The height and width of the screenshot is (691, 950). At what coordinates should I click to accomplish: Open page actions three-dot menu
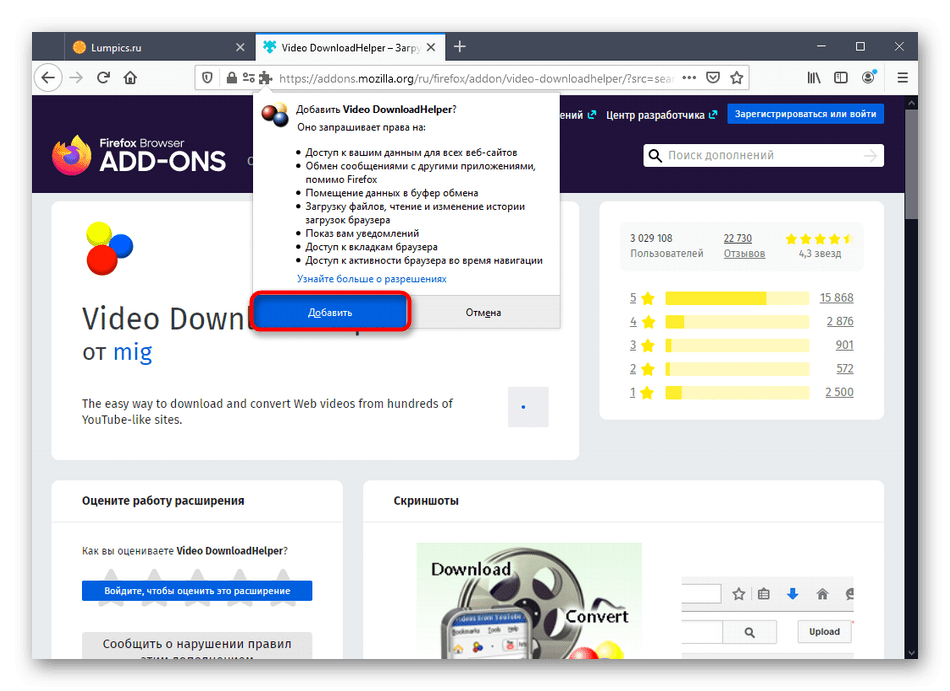[x=689, y=78]
